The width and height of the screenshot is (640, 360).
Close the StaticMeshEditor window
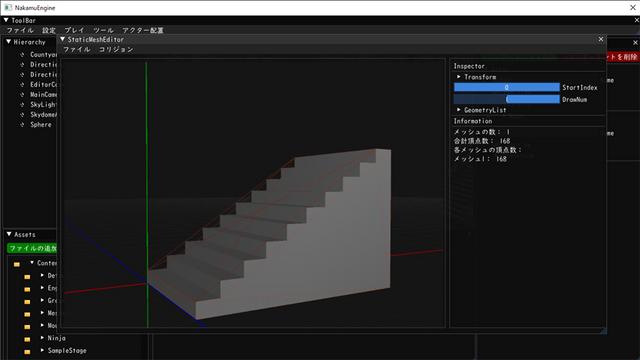pos(600,39)
